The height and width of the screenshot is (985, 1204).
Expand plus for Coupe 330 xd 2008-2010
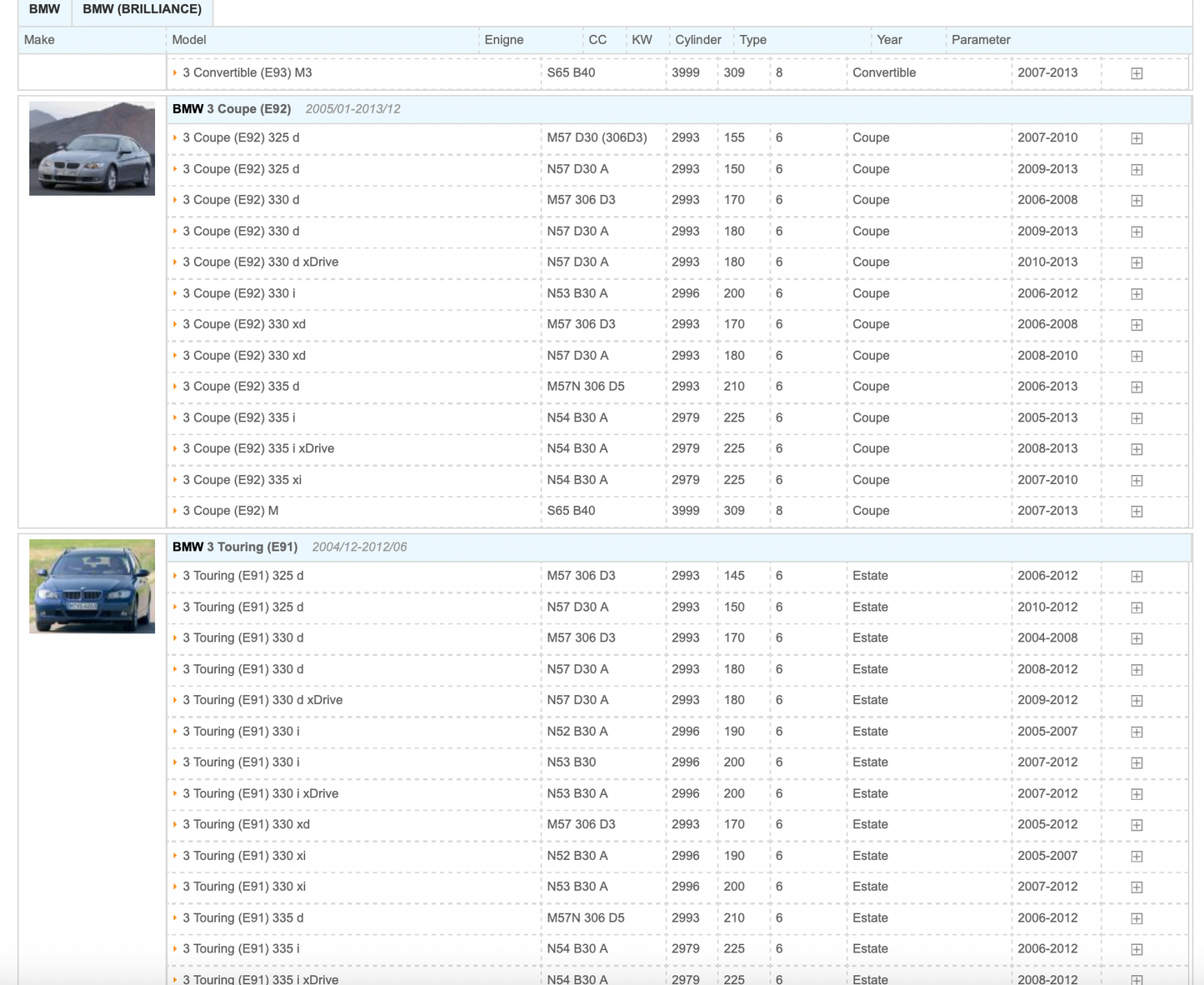(1137, 356)
